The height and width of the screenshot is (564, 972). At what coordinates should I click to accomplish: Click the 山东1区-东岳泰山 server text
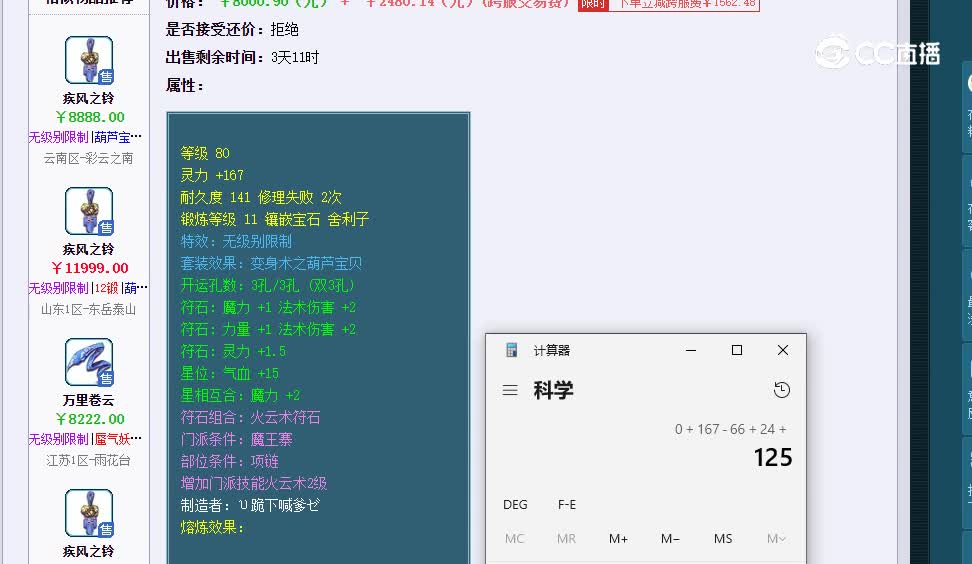click(89, 309)
